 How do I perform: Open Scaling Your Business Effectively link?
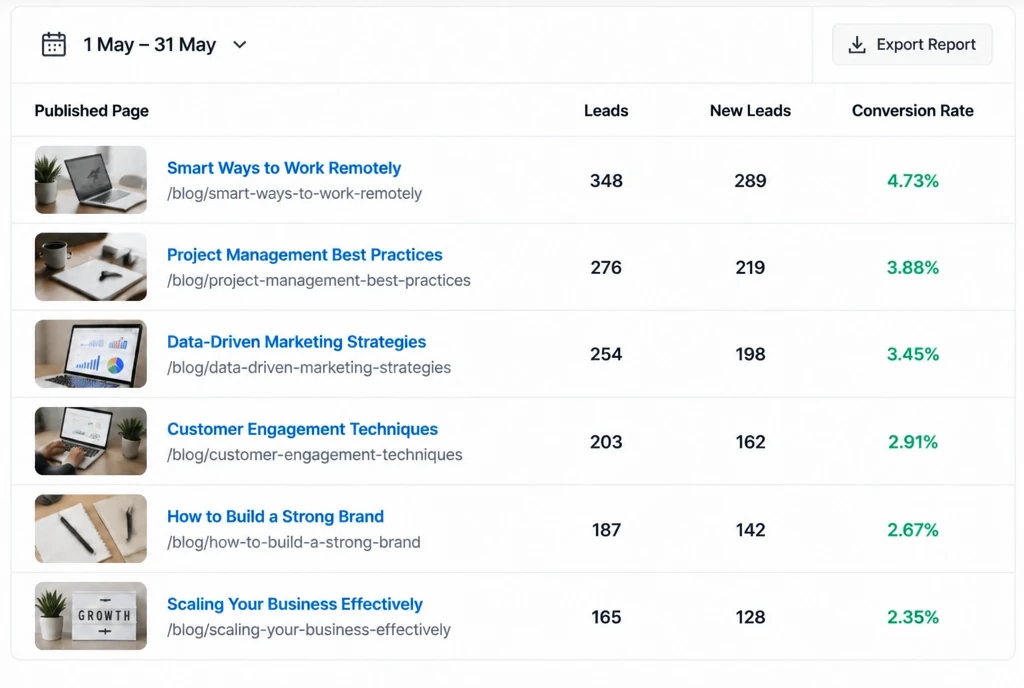pyautogui.click(x=295, y=604)
